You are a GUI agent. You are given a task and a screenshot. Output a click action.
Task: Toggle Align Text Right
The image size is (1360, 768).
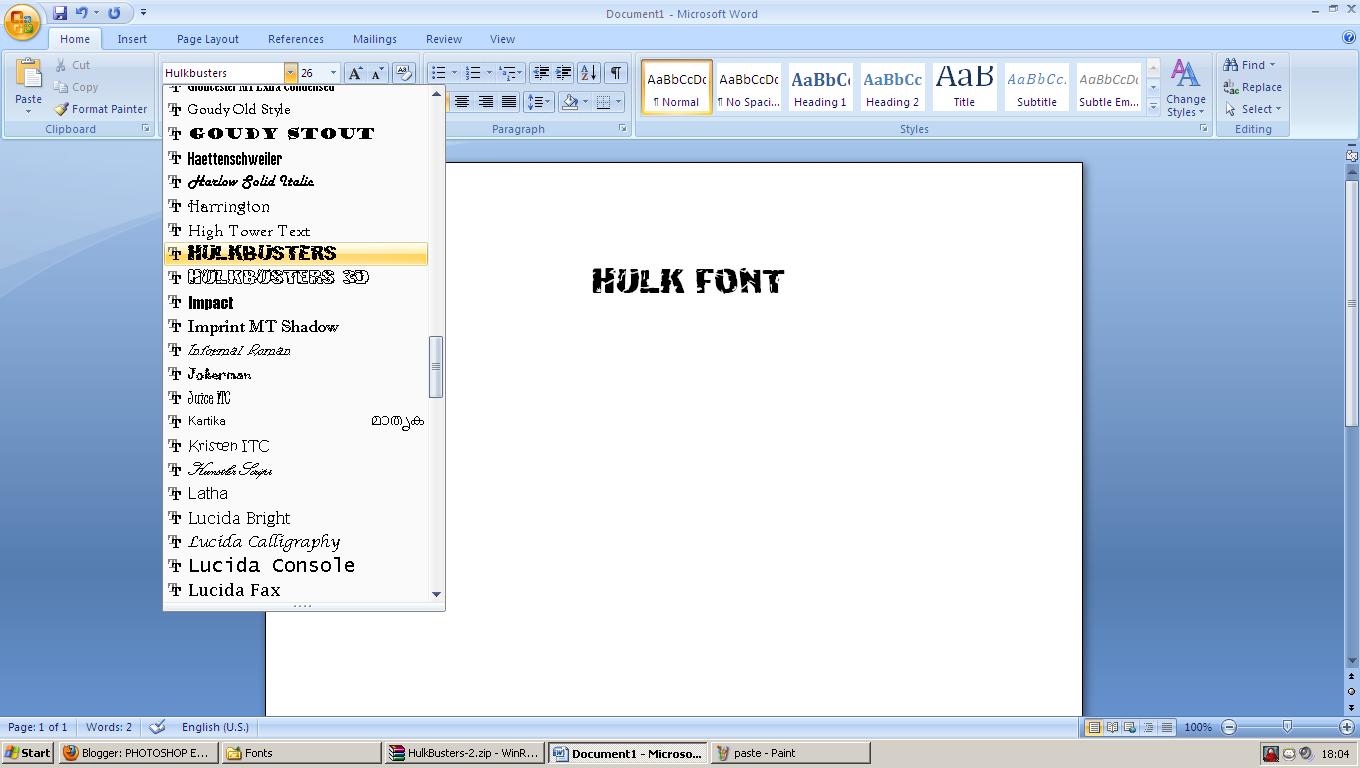coord(485,102)
